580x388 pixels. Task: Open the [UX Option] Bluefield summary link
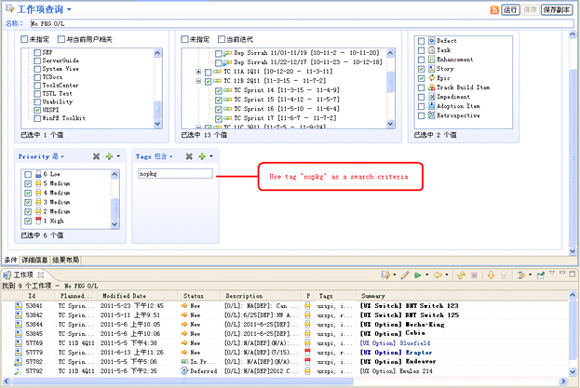click(395, 343)
